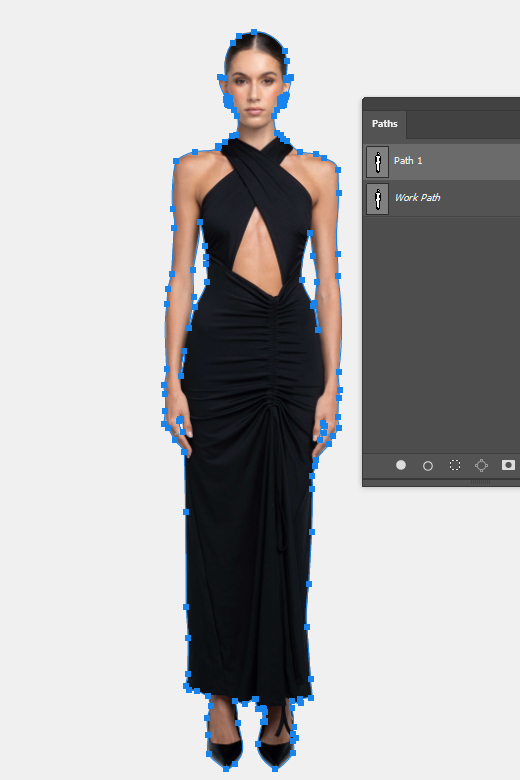The width and height of the screenshot is (520, 780).
Task: Click the anchor point atop the model's head
Action: 254,33
